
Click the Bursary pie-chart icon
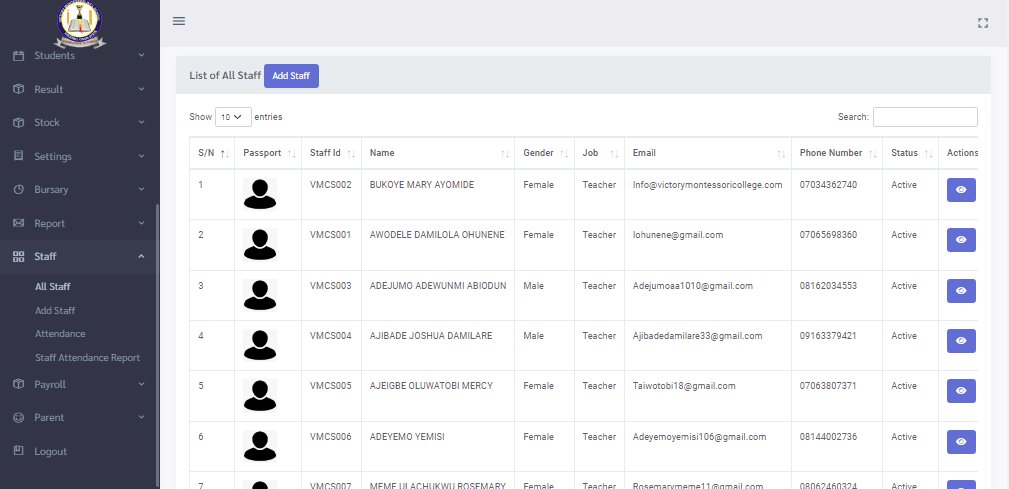click(19, 189)
